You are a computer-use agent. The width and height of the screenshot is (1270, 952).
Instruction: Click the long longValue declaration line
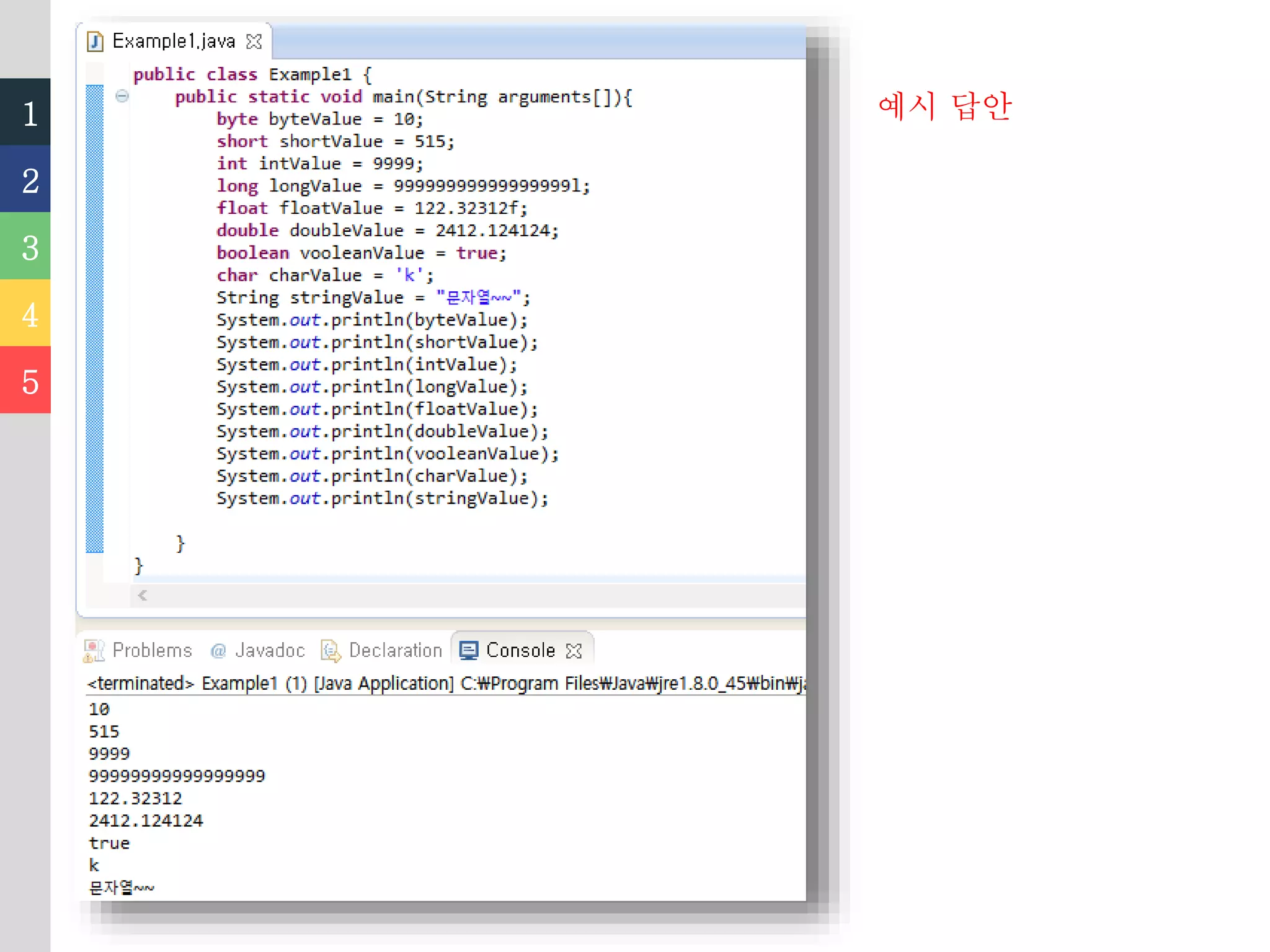[x=403, y=186]
